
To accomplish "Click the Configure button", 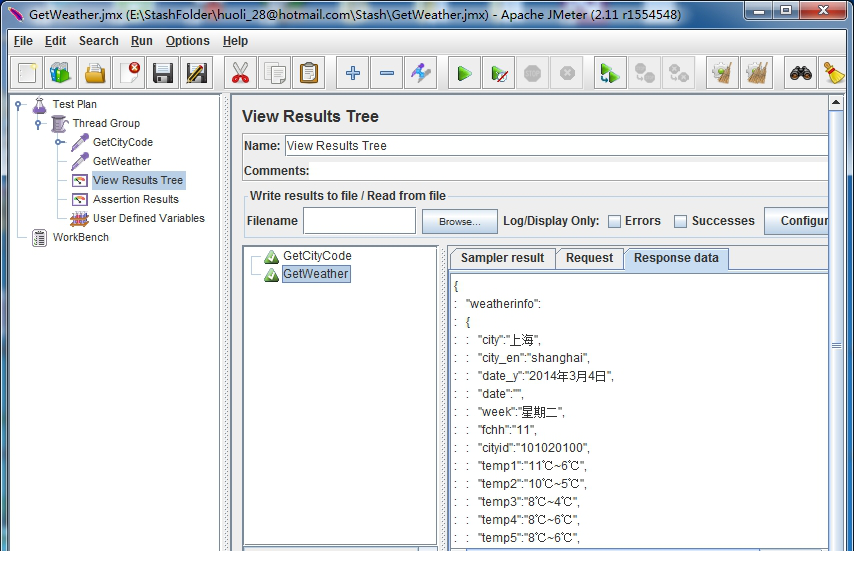I will [796, 221].
